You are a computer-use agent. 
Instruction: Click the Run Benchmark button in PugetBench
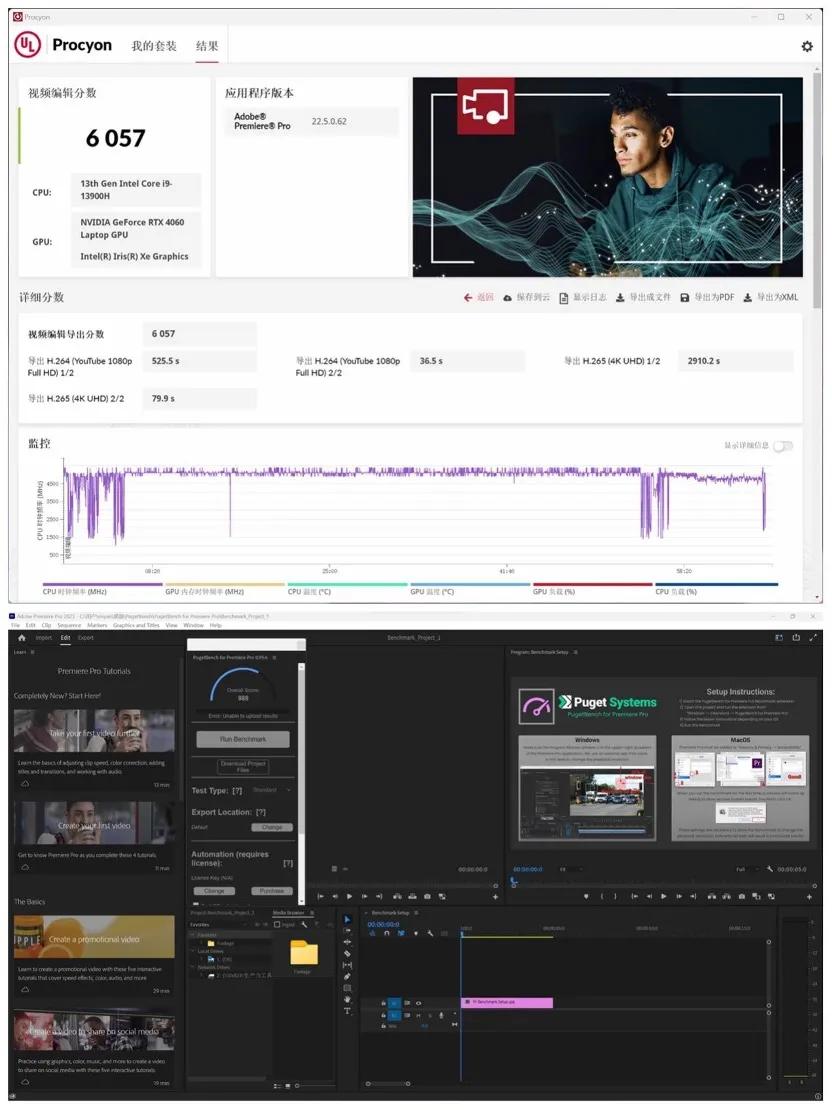[x=242, y=739]
